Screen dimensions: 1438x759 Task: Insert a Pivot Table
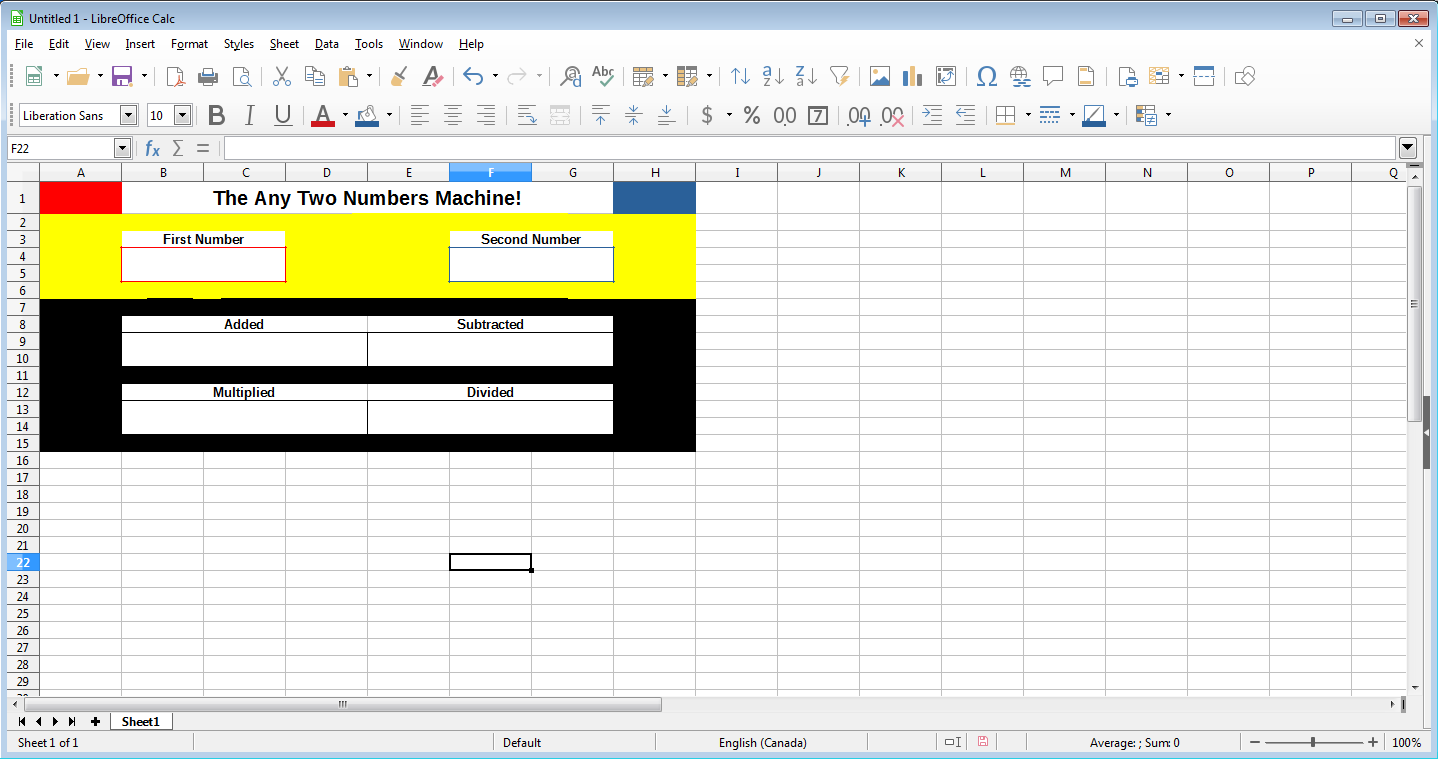(1160, 76)
